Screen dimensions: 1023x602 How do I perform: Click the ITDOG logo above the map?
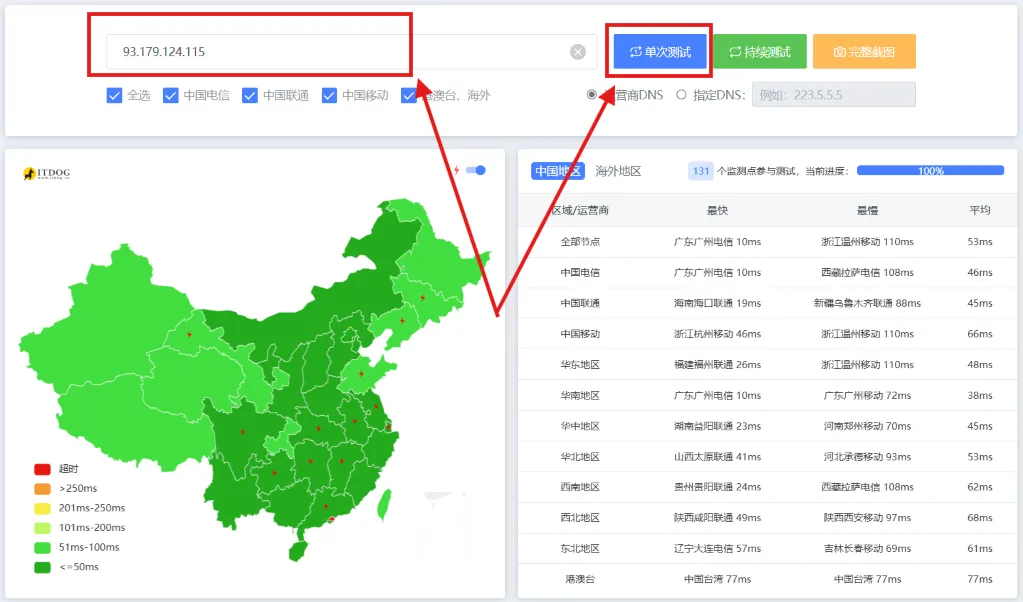click(46, 173)
